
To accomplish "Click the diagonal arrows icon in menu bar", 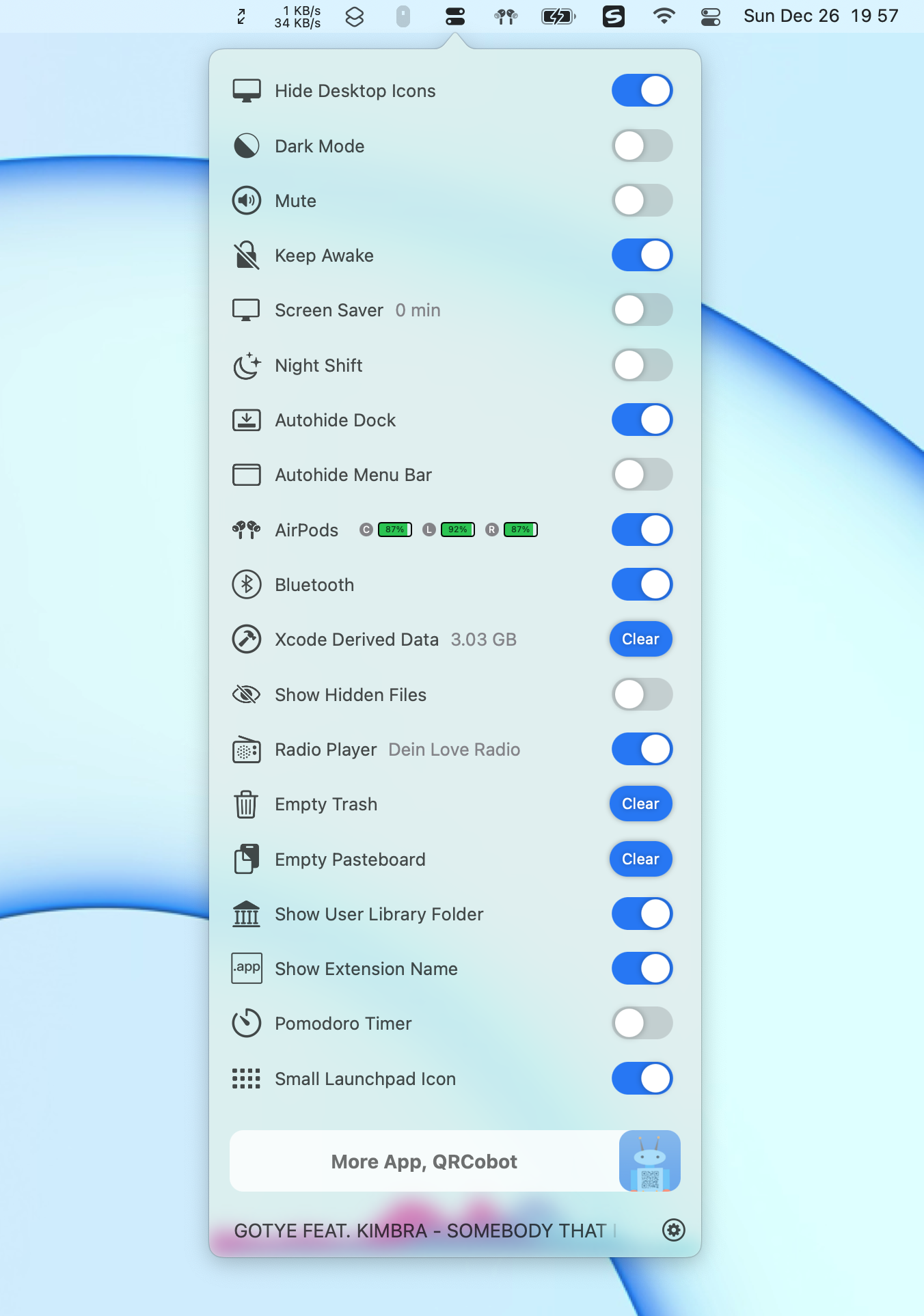I will 241,16.
